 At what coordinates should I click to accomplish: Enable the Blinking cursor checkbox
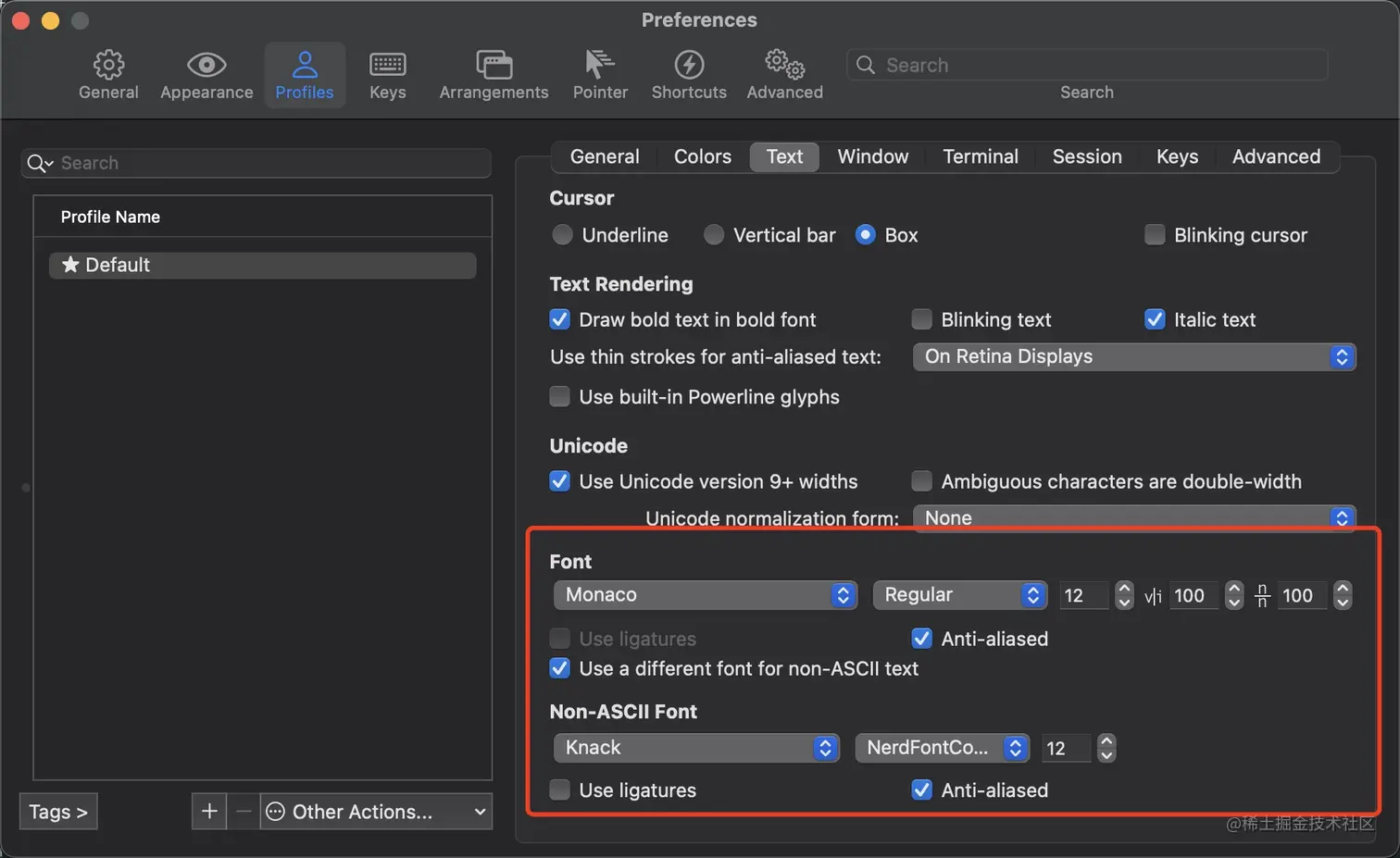(1155, 235)
